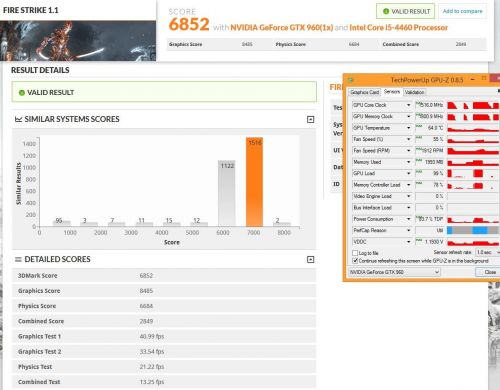
Task: Click the chart icon beside Similar Systems Scores
Action: [18, 119]
